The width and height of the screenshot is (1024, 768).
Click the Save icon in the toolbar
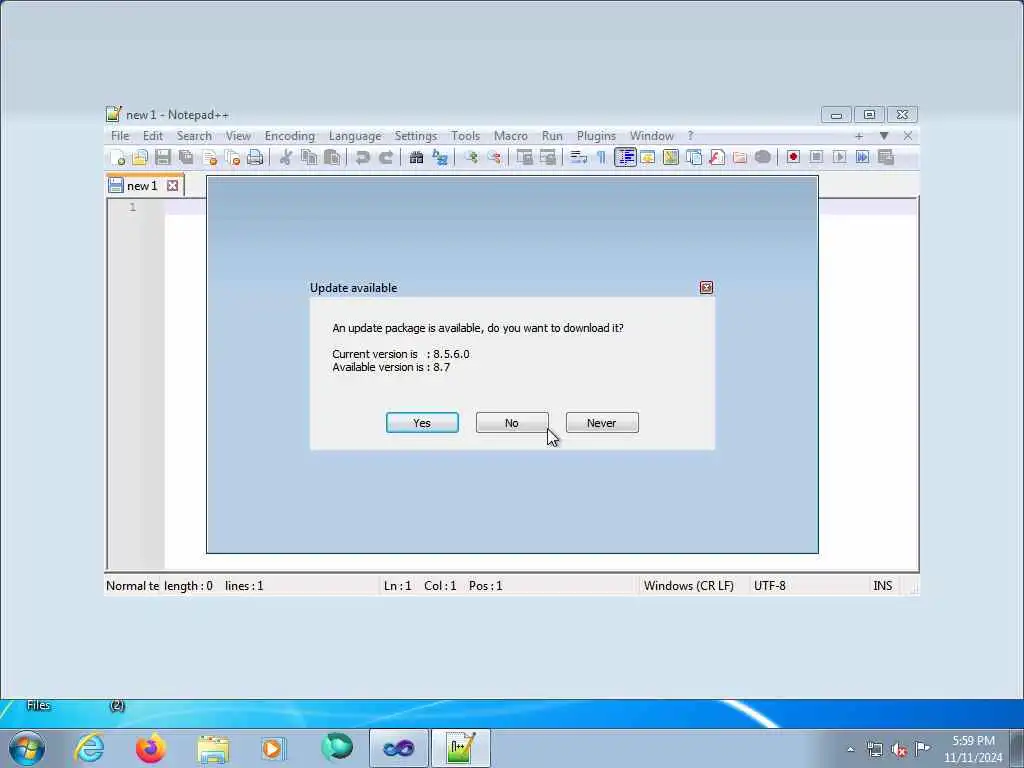point(163,157)
